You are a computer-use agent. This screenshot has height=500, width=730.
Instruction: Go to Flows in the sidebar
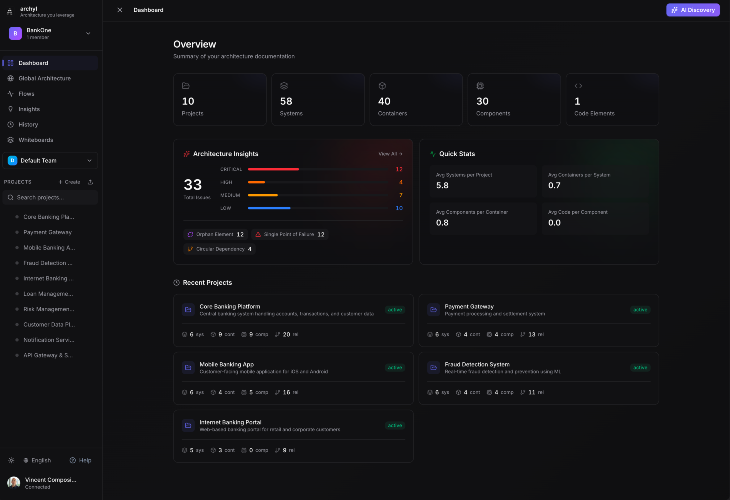[x=50, y=94]
